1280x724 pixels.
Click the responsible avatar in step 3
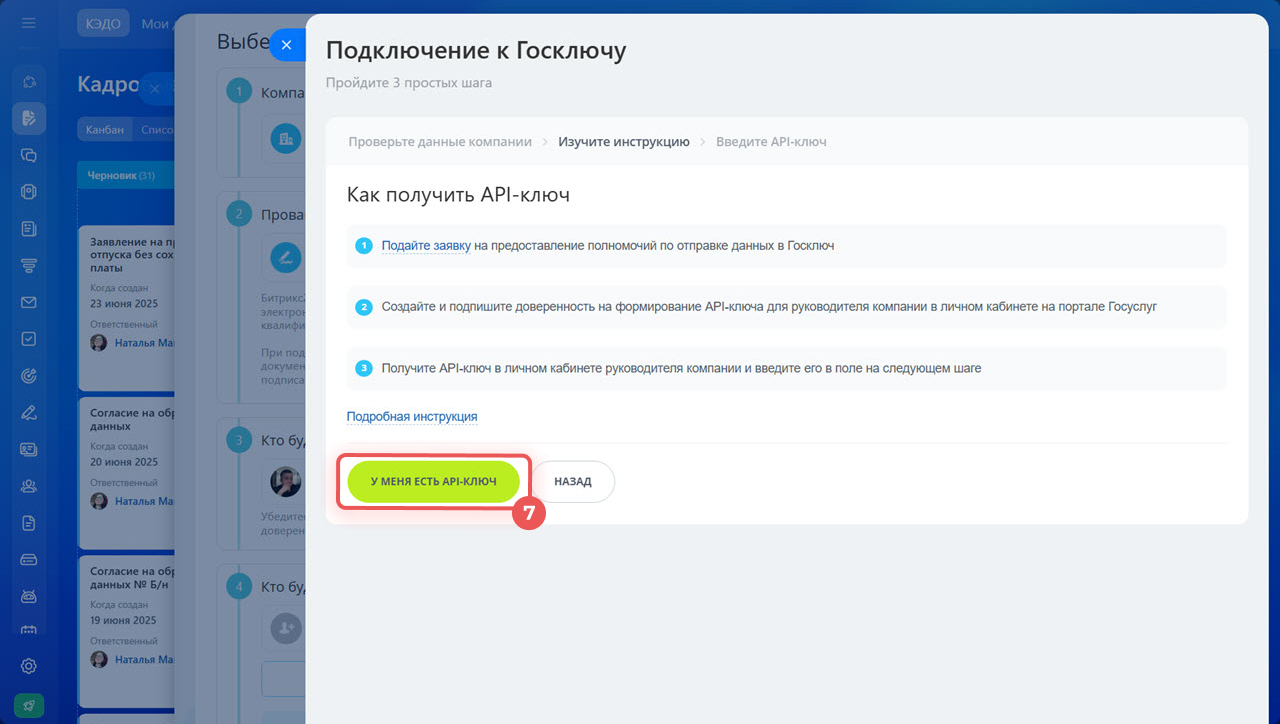tap(286, 482)
